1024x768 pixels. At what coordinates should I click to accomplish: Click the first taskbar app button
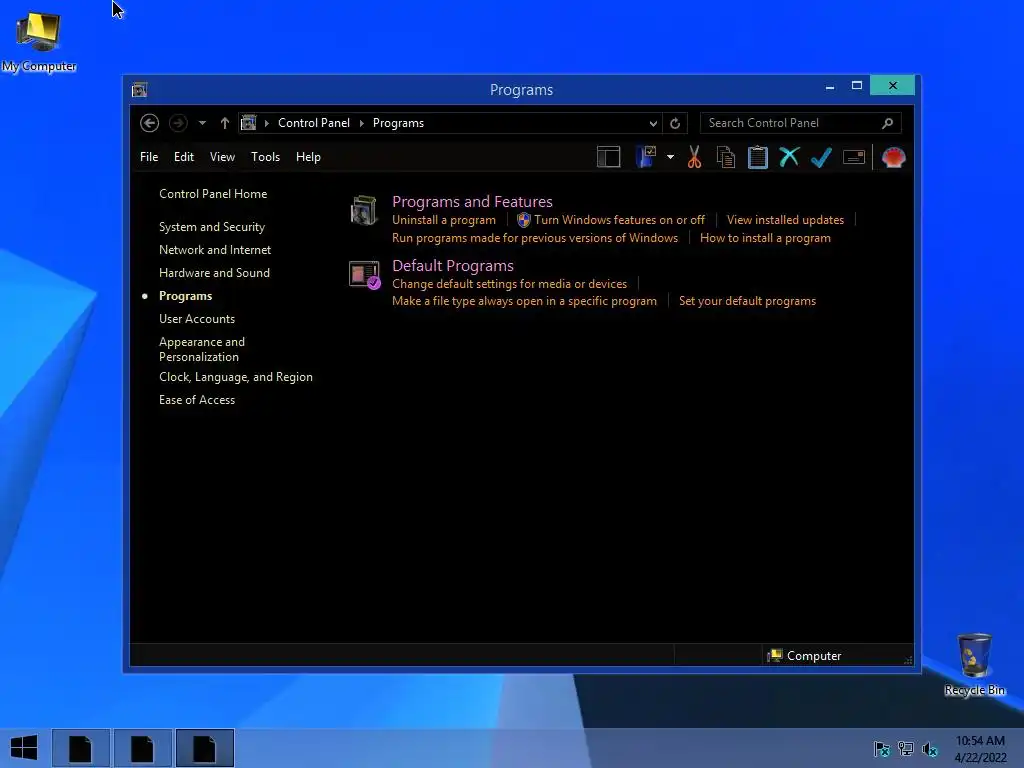80,748
